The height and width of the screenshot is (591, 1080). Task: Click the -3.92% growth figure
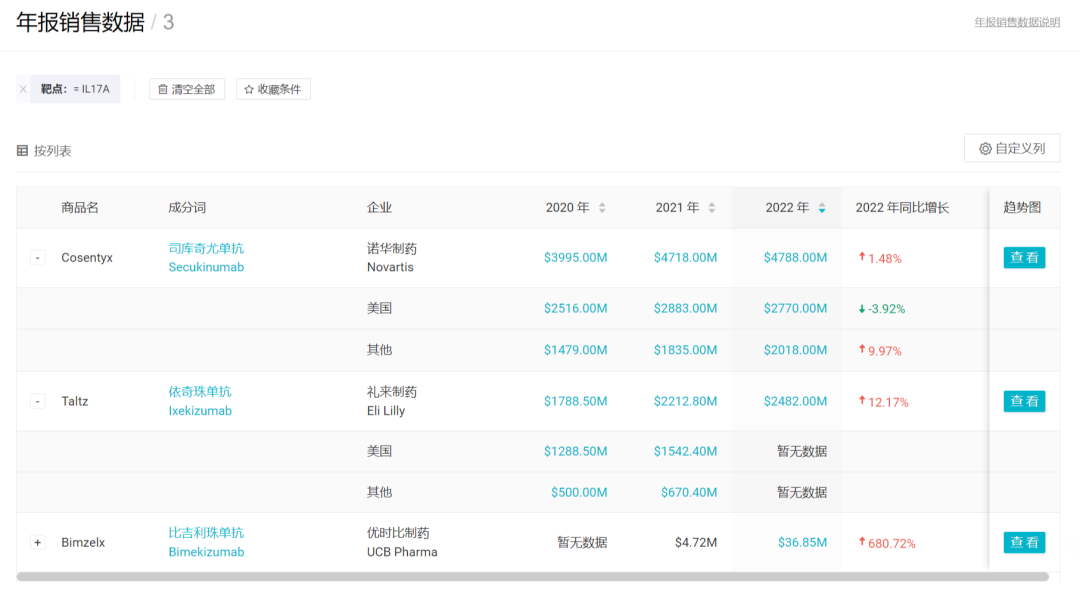[886, 309]
